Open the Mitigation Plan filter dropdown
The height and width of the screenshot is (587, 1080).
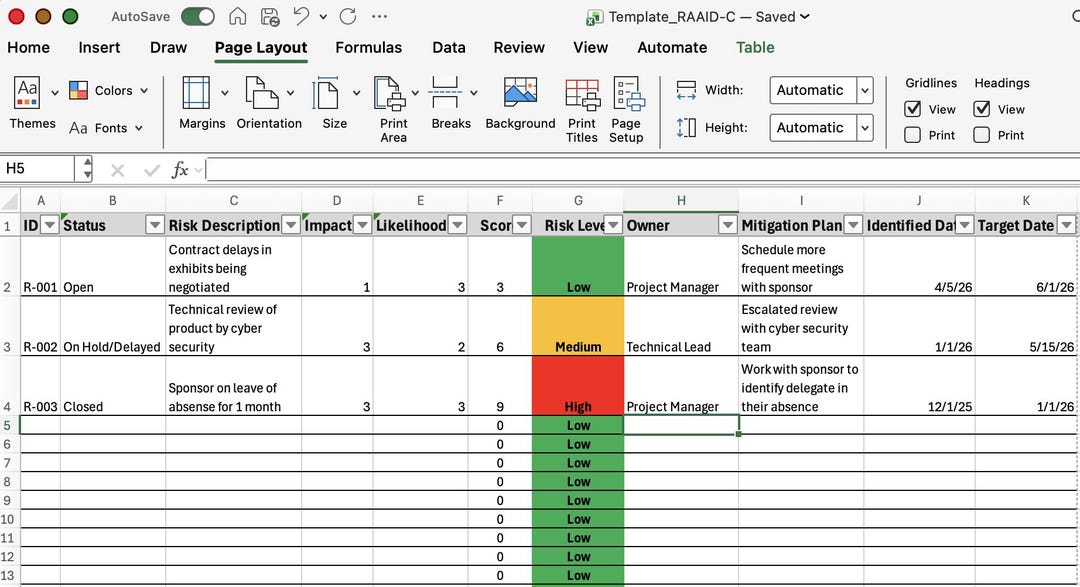[x=853, y=225]
